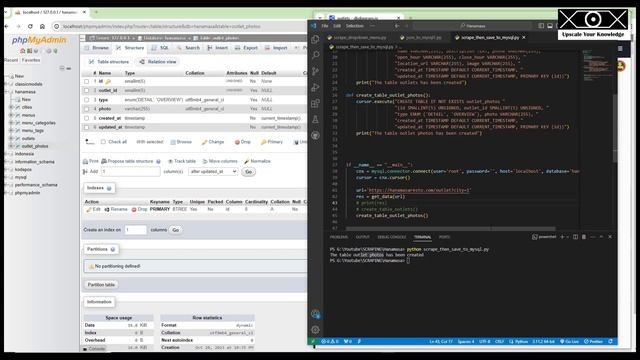This screenshot has width=640, height=360.
Task: Open the File menu in VS Code
Action: (325, 26)
